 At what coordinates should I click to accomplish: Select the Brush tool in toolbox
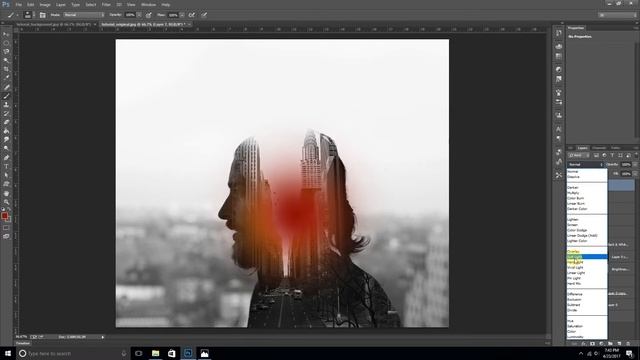pyautogui.click(x=6, y=96)
